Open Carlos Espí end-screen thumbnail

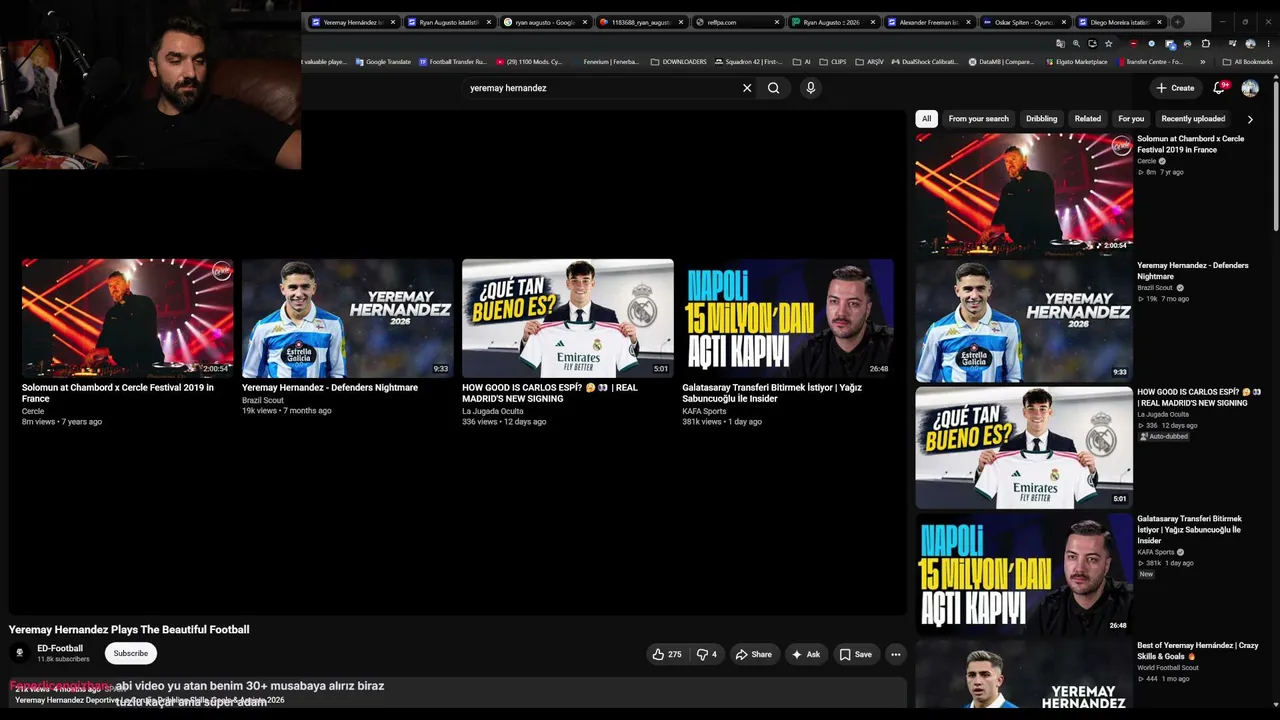tap(568, 318)
